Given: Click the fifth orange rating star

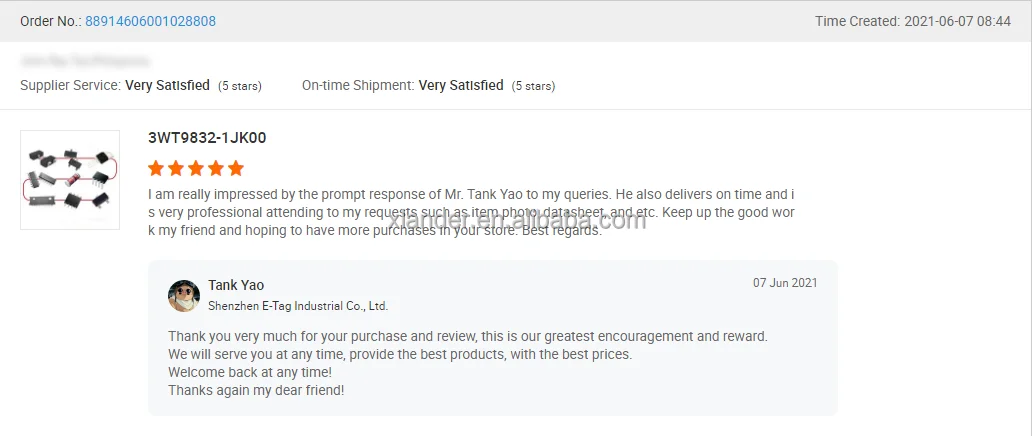Looking at the screenshot, I should (x=236, y=168).
